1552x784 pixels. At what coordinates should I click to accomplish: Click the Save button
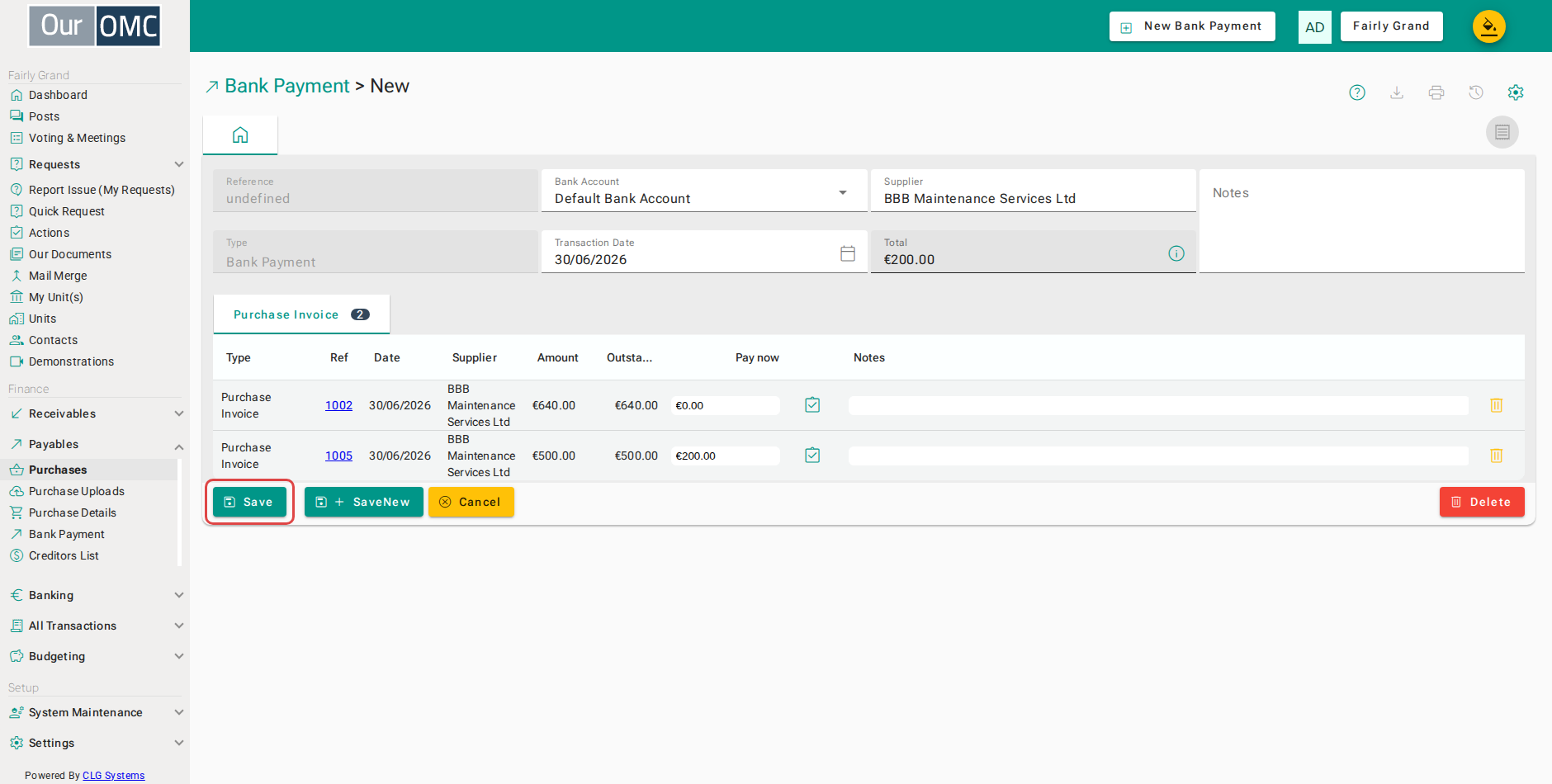[249, 502]
